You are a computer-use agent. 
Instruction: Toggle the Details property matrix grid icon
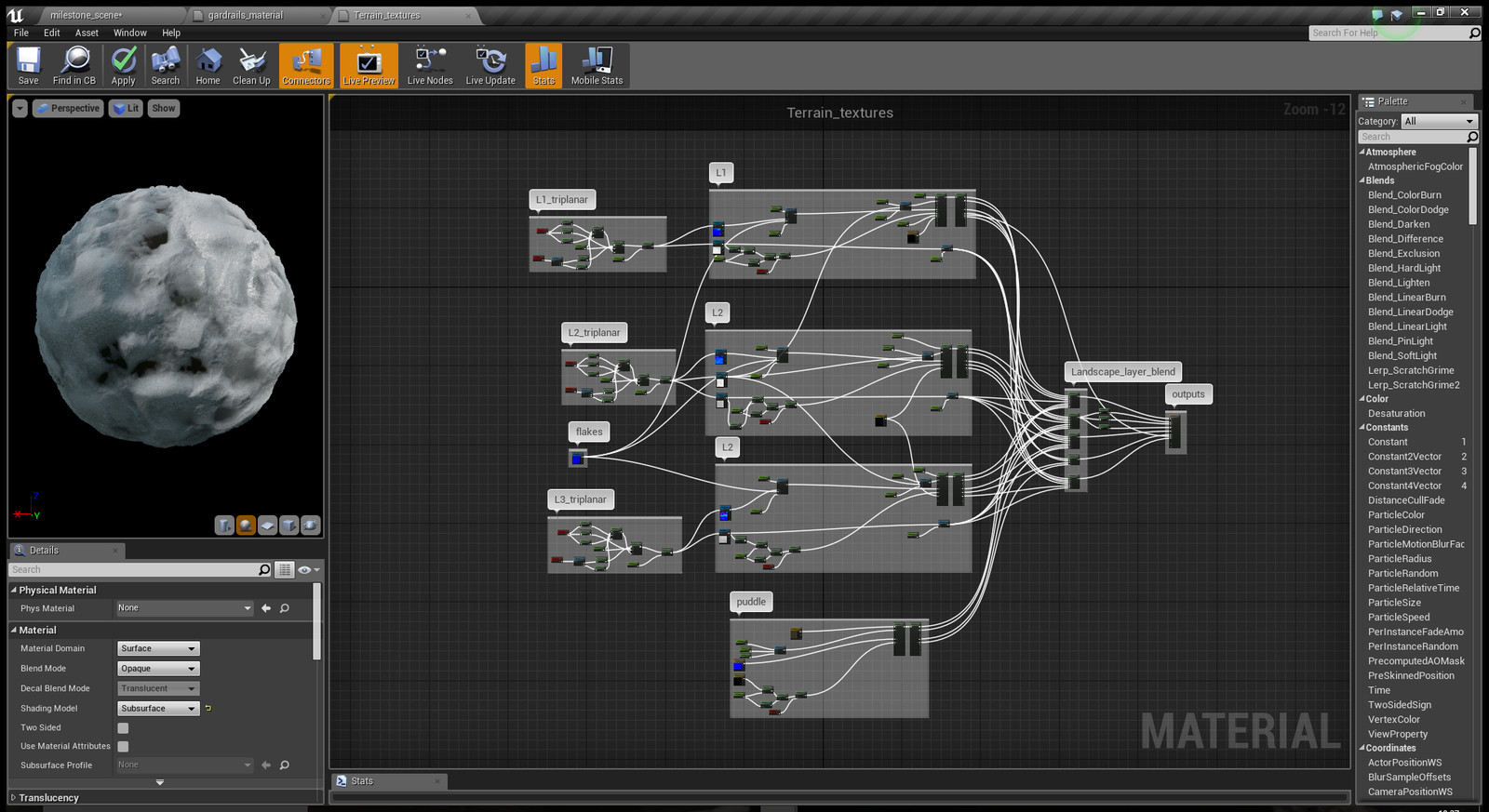pos(285,569)
